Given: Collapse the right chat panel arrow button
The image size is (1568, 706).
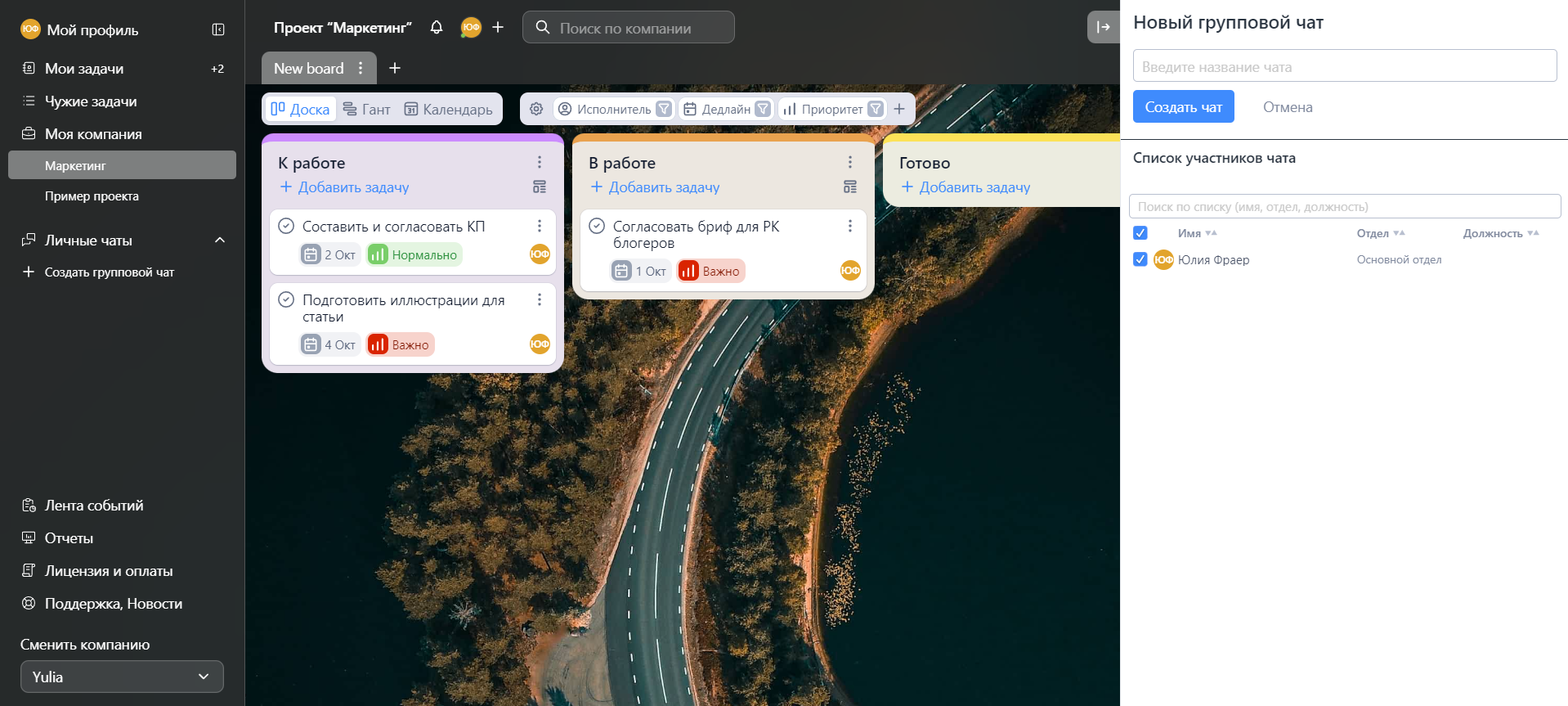Looking at the screenshot, I should (x=1103, y=27).
